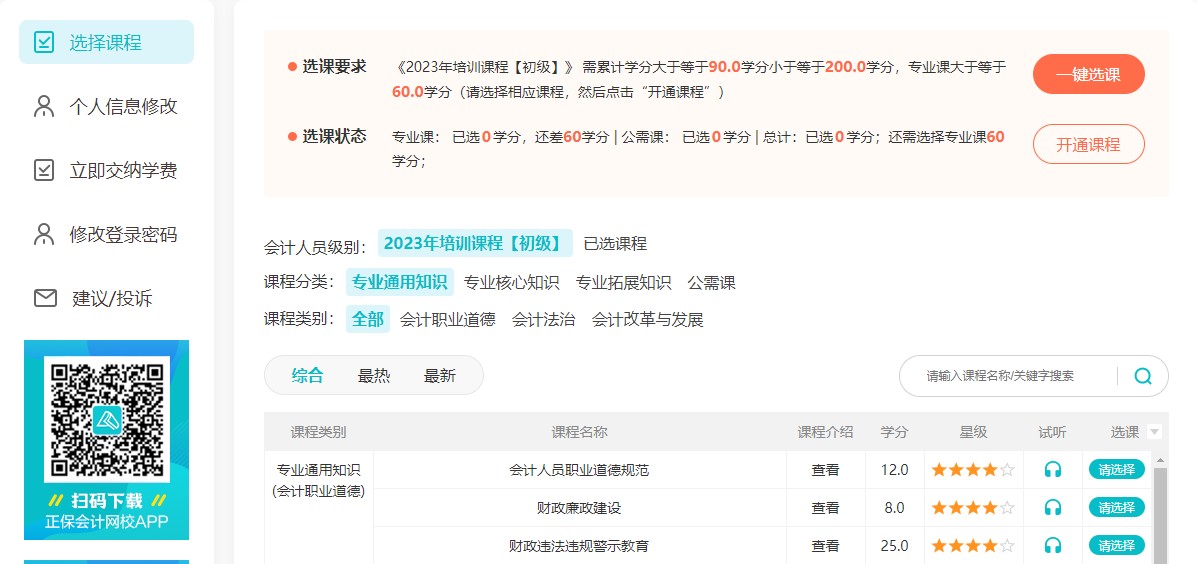The image size is (1197, 564).
Task: Click course name 财政廉政建设
Action: click(x=579, y=508)
